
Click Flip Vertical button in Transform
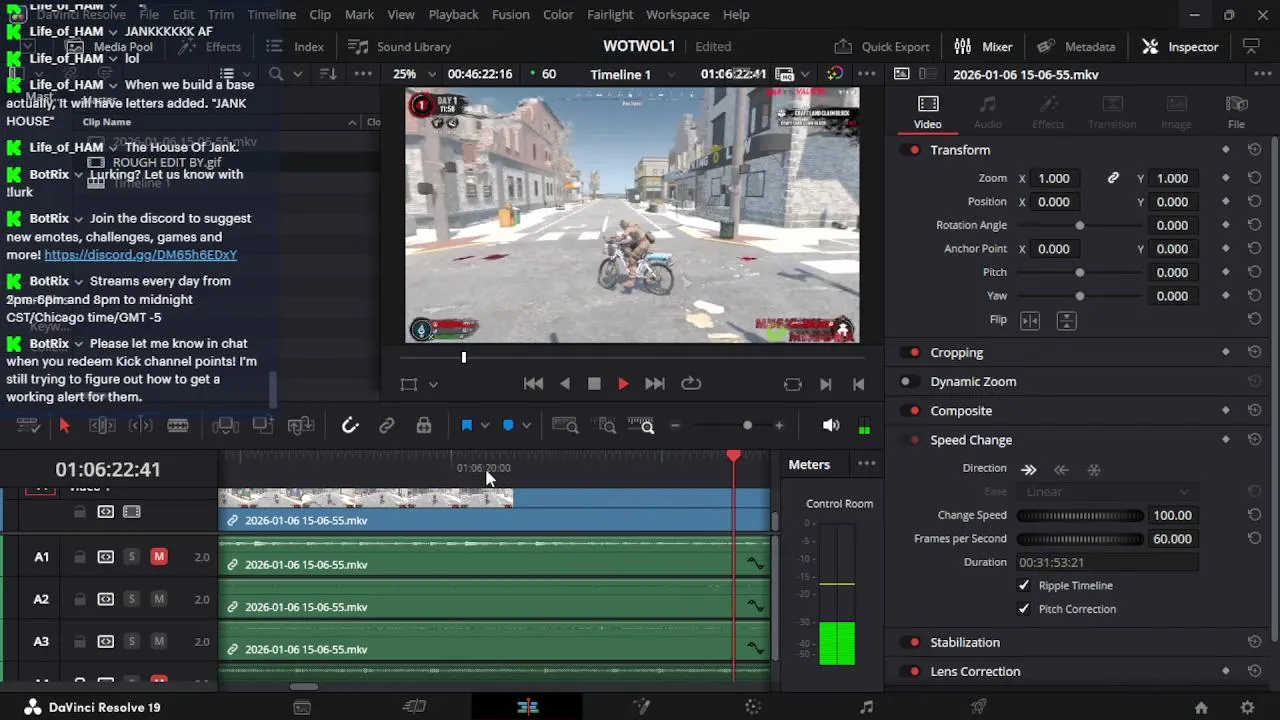pyautogui.click(x=1067, y=321)
